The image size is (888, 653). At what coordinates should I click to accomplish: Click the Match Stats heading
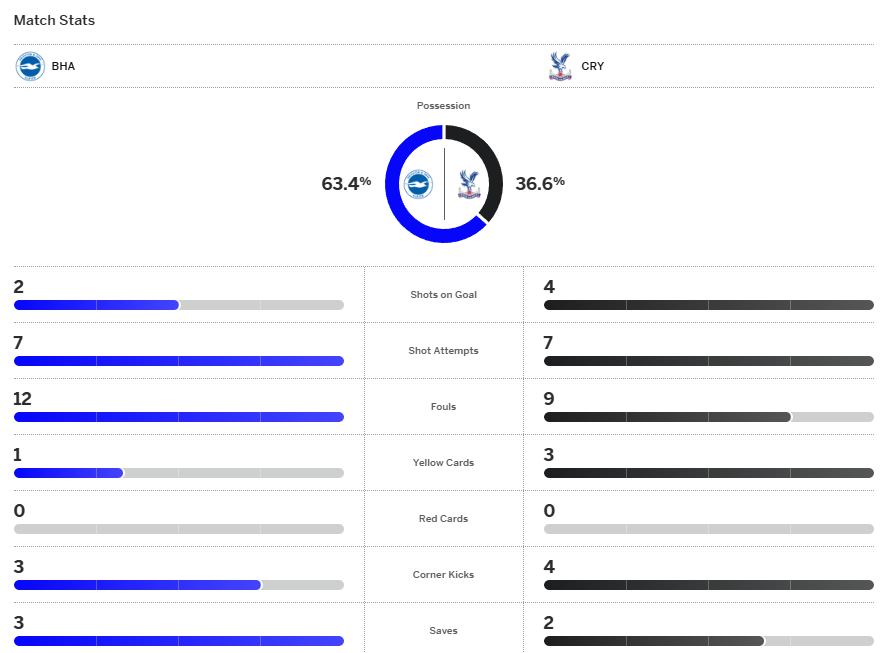pos(54,20)
